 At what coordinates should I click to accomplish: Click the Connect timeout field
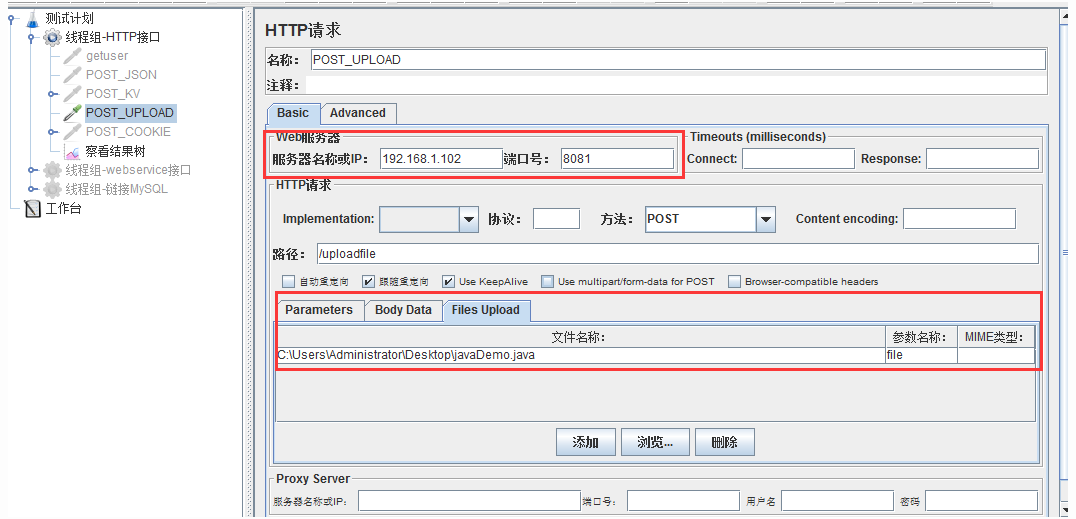(799, 159)
